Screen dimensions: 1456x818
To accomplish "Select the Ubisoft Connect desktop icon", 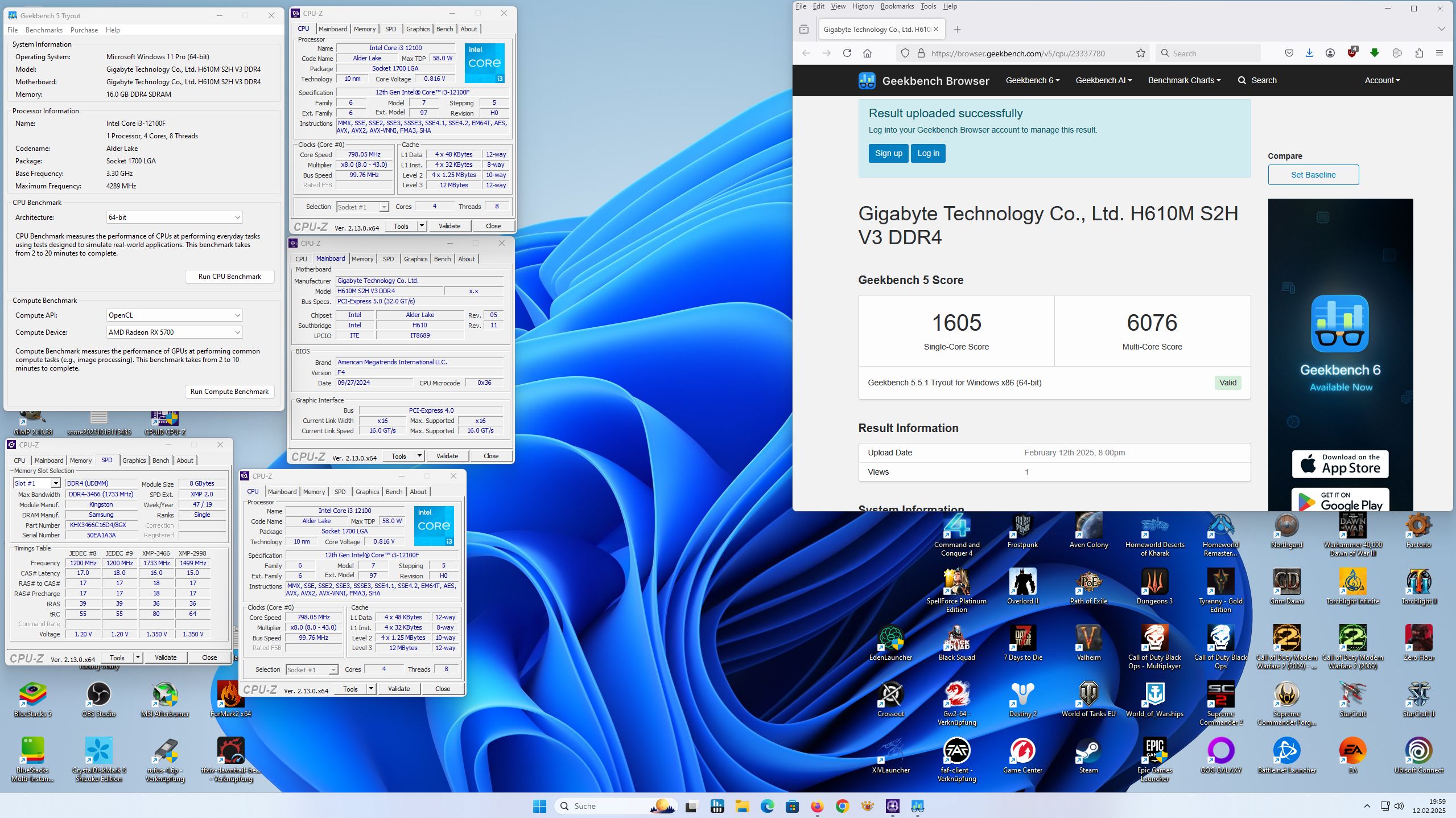I will coord(1418,755).
